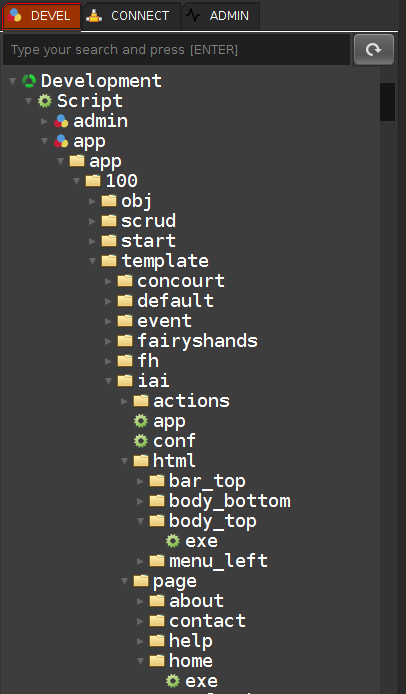Click the green Development root icon
This screenshot has width=406, height=694.
29,81
